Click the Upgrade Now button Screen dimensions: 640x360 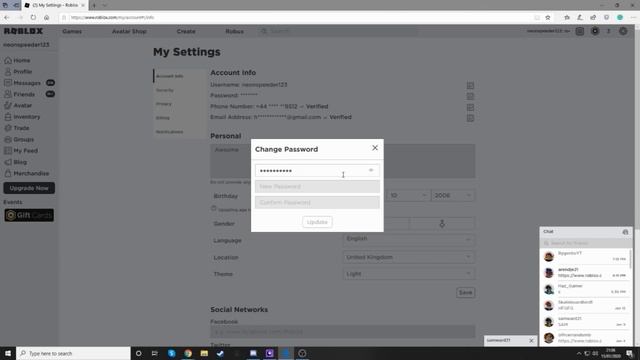point(29,188)
